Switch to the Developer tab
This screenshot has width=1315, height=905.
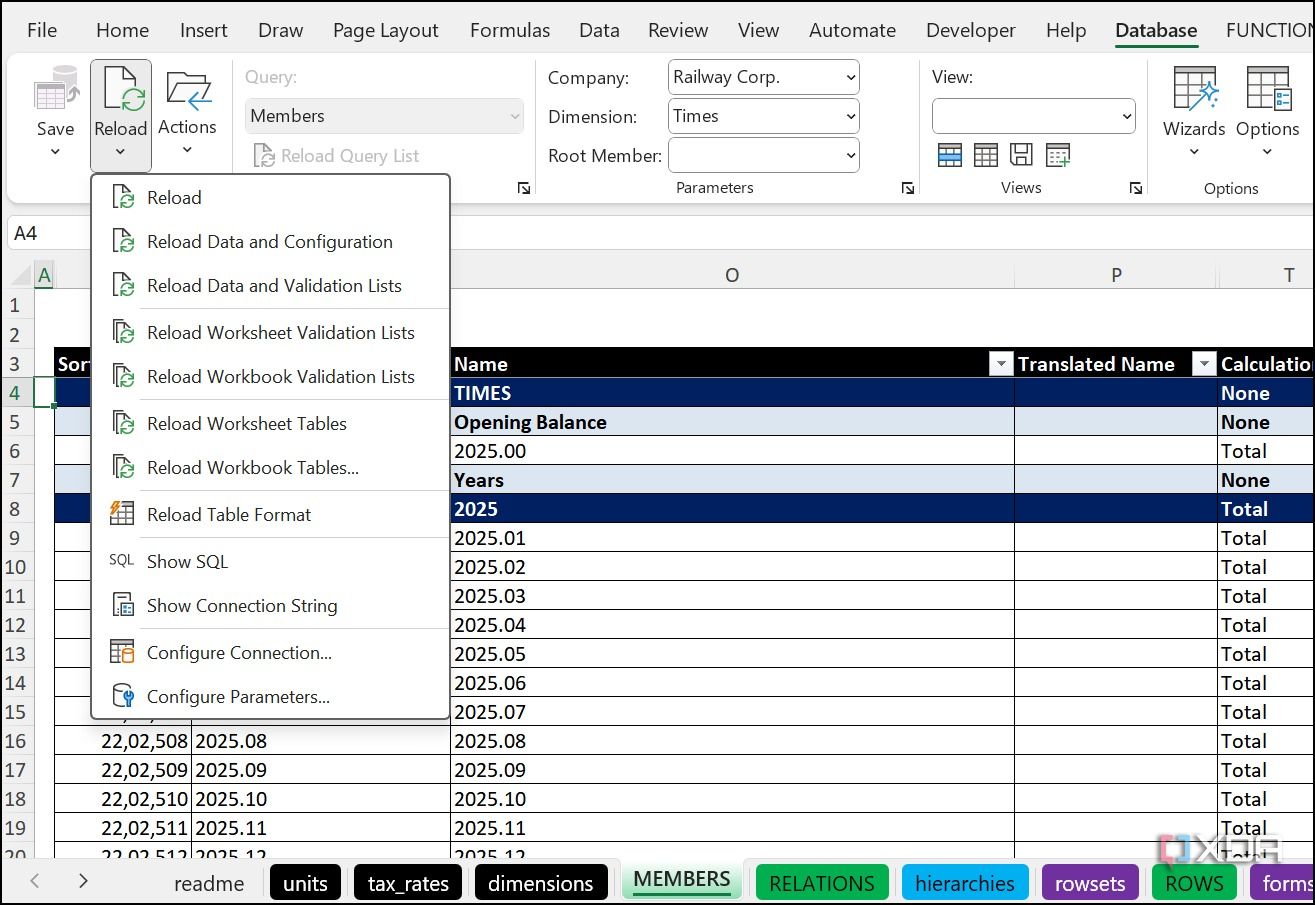tap(971, 30)
